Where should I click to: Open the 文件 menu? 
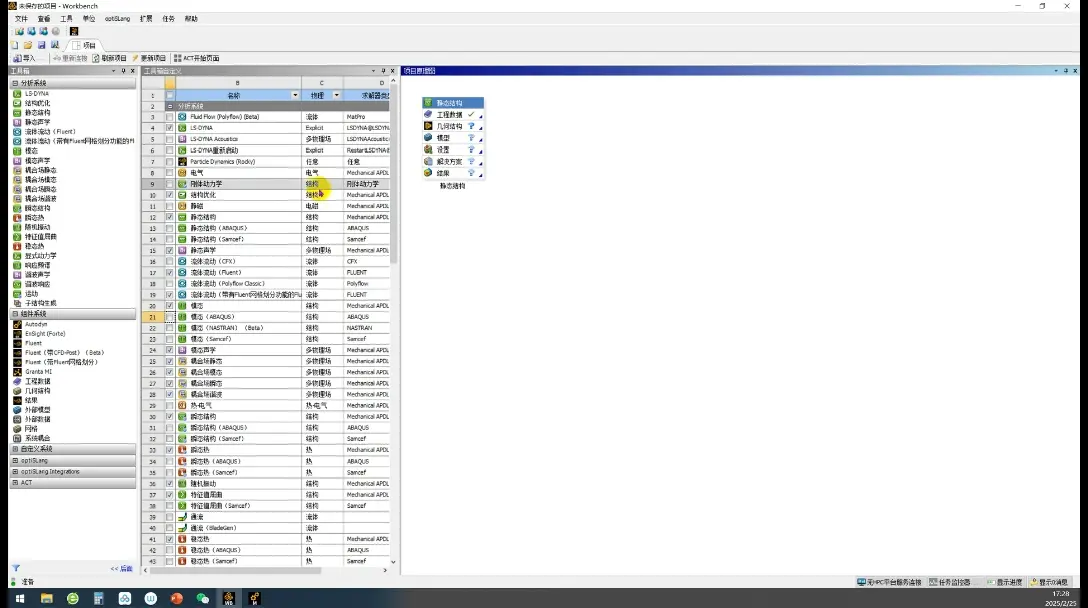pos(22,19)
